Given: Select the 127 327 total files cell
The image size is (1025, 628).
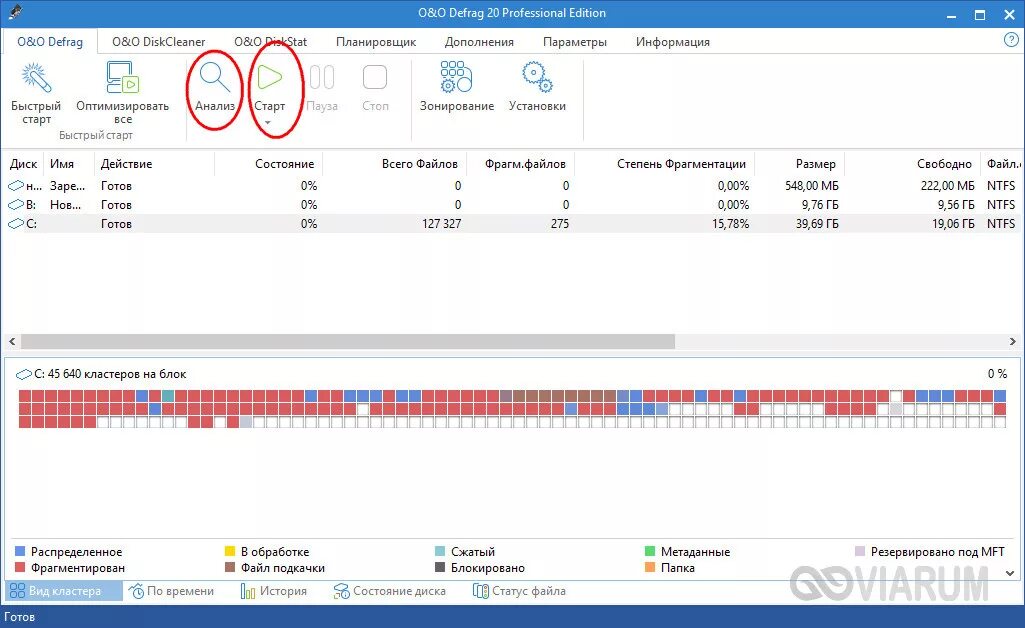Looking at the screenshot, I should 441,223.
